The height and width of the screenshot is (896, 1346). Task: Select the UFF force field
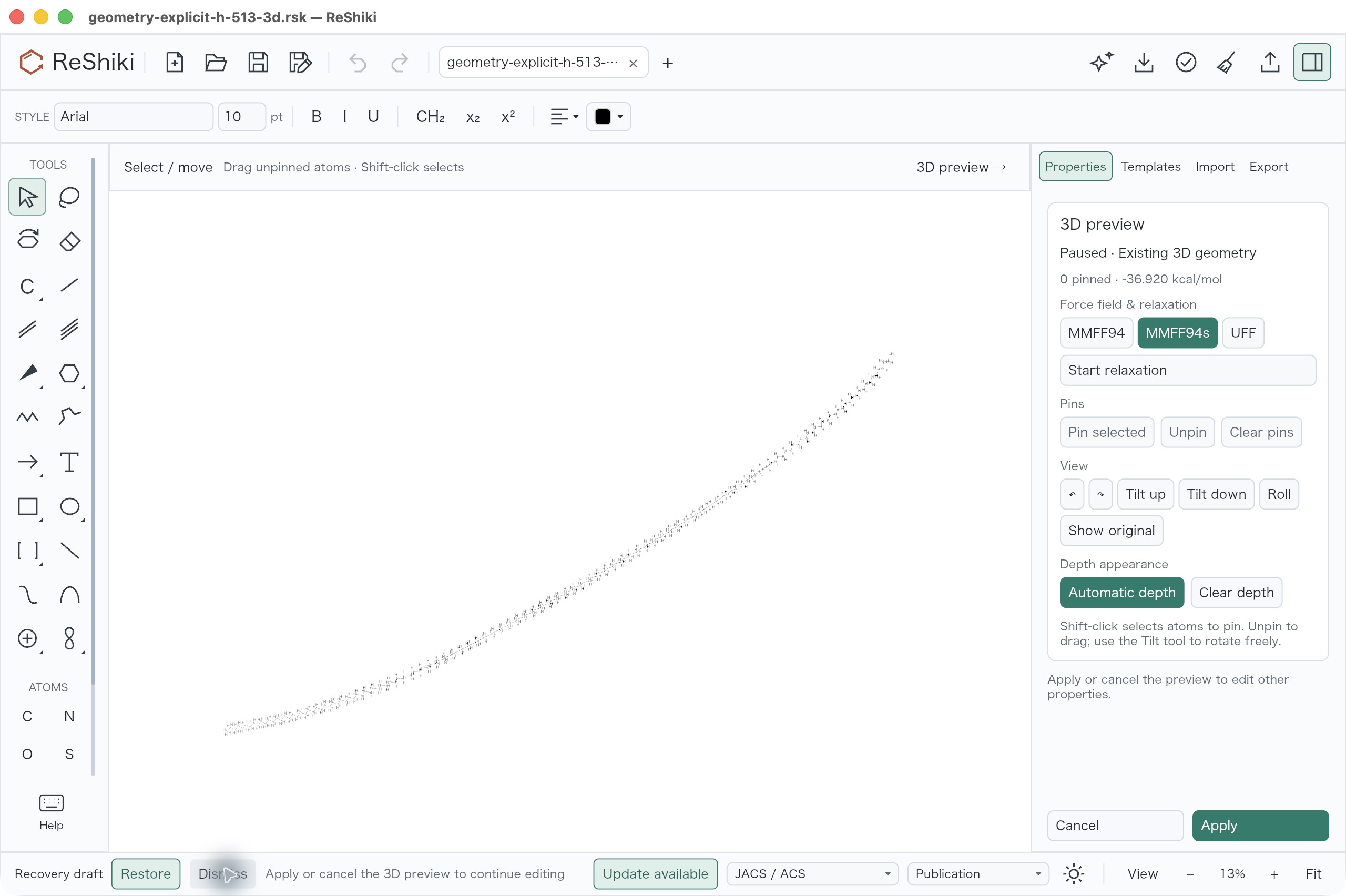tap(1242, 332)
